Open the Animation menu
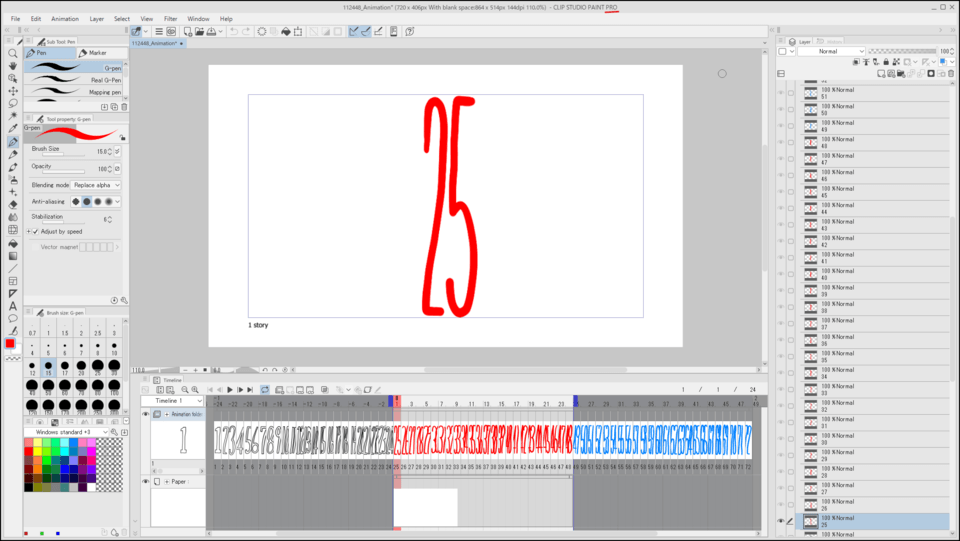 pyautogui.click(x=65, y=19)
